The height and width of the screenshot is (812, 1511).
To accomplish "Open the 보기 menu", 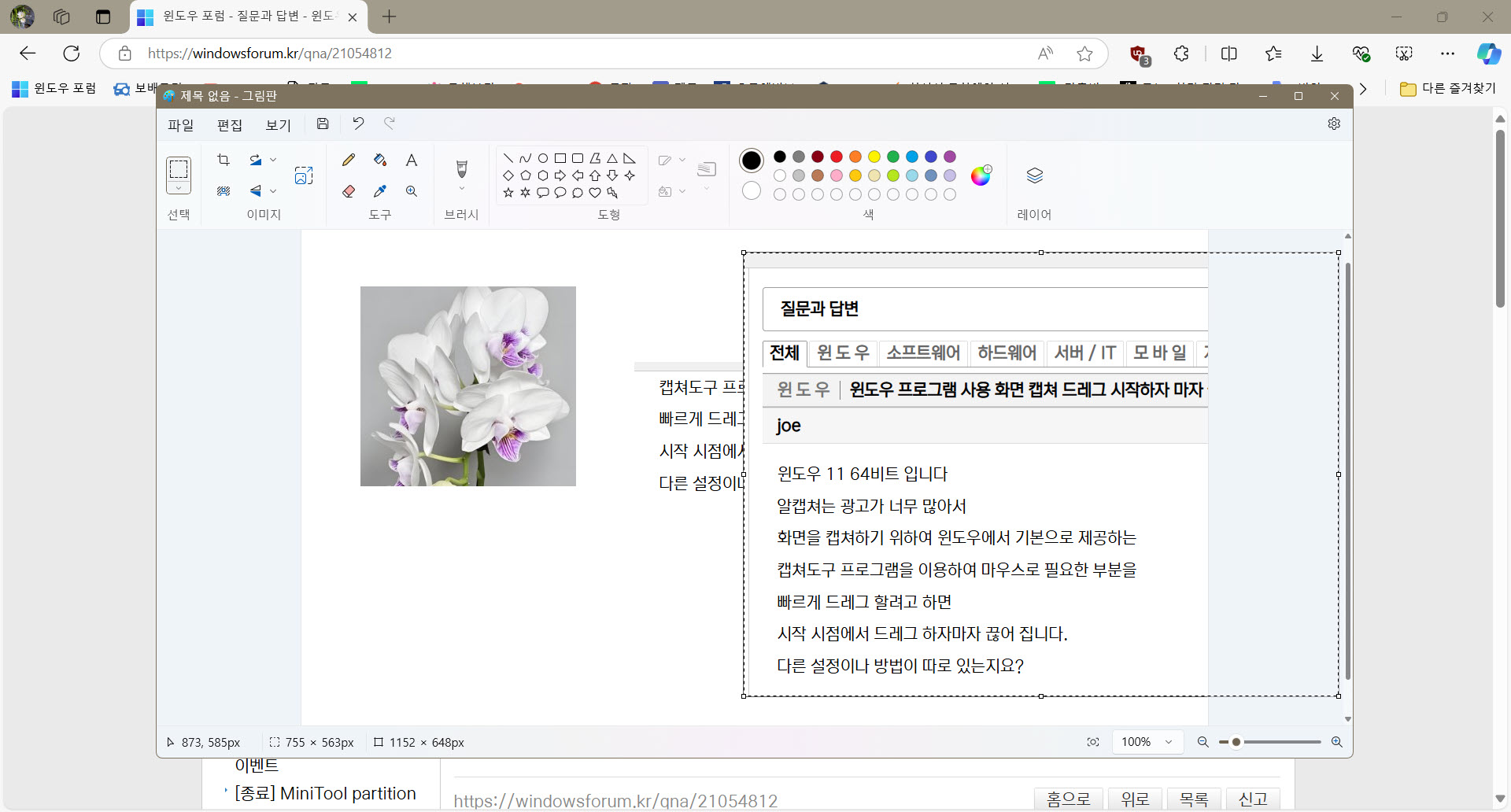I will point(279,124).
